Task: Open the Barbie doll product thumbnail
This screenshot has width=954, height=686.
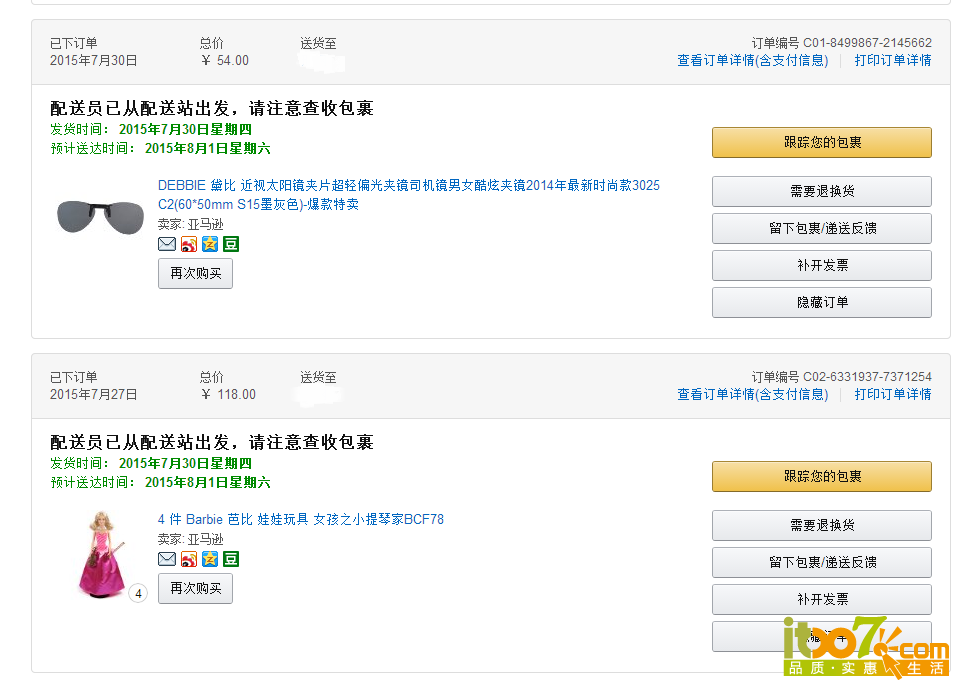Action: [102, 554]
